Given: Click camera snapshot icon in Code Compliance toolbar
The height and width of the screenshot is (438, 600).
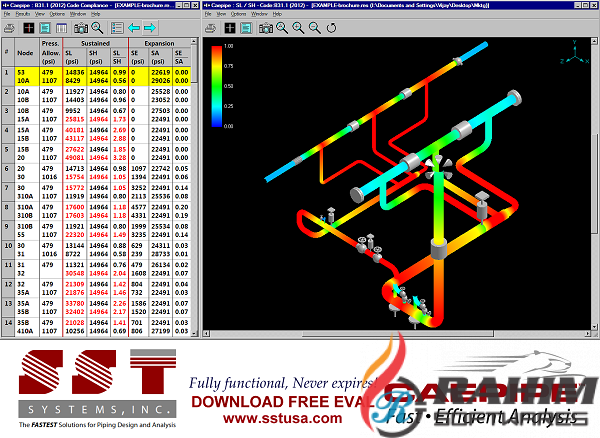Looking at the screenshot, I should tap(81, 28).
